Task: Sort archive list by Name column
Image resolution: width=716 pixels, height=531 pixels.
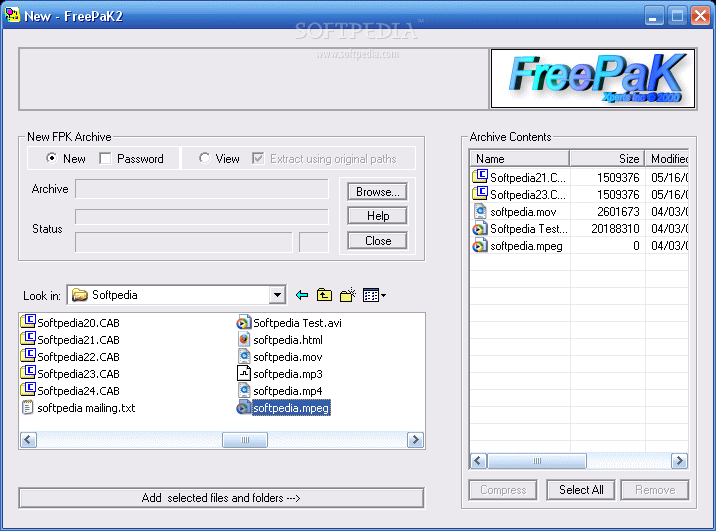Action: click(520, 158)
